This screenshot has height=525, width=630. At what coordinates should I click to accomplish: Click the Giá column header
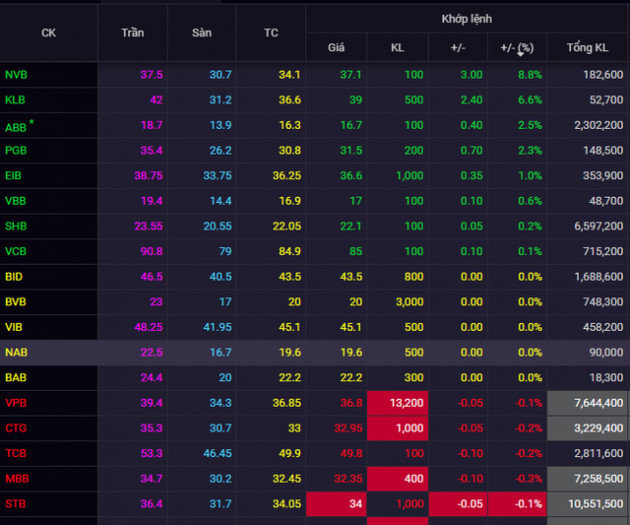336,47
